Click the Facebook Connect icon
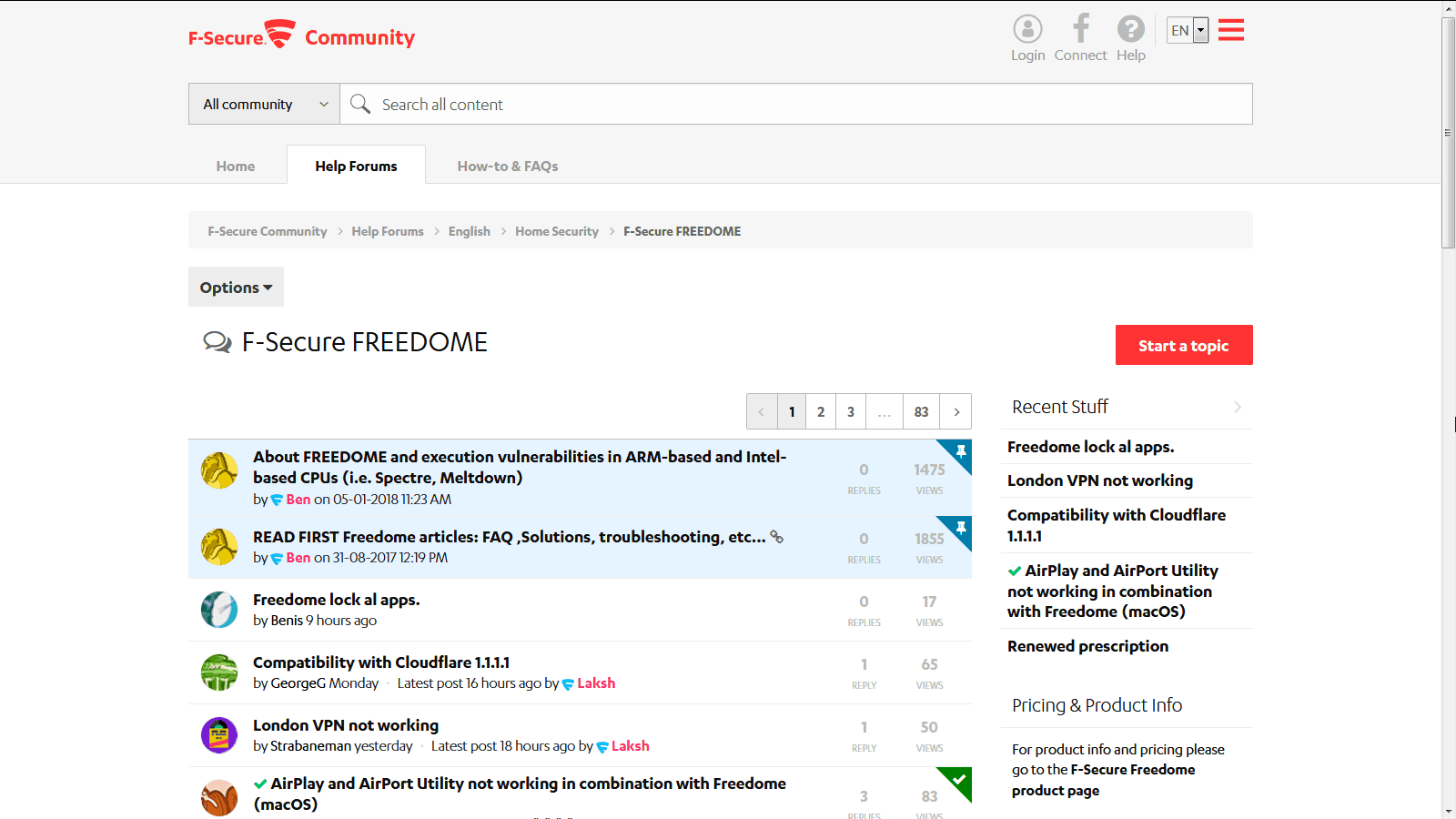Viewport: 1456px width, 819px height. click(x=1080, y=28)
